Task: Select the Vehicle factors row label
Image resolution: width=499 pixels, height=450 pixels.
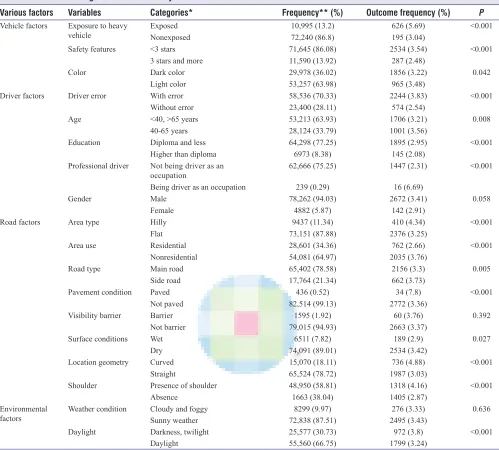Action: [x=24, y=26]
